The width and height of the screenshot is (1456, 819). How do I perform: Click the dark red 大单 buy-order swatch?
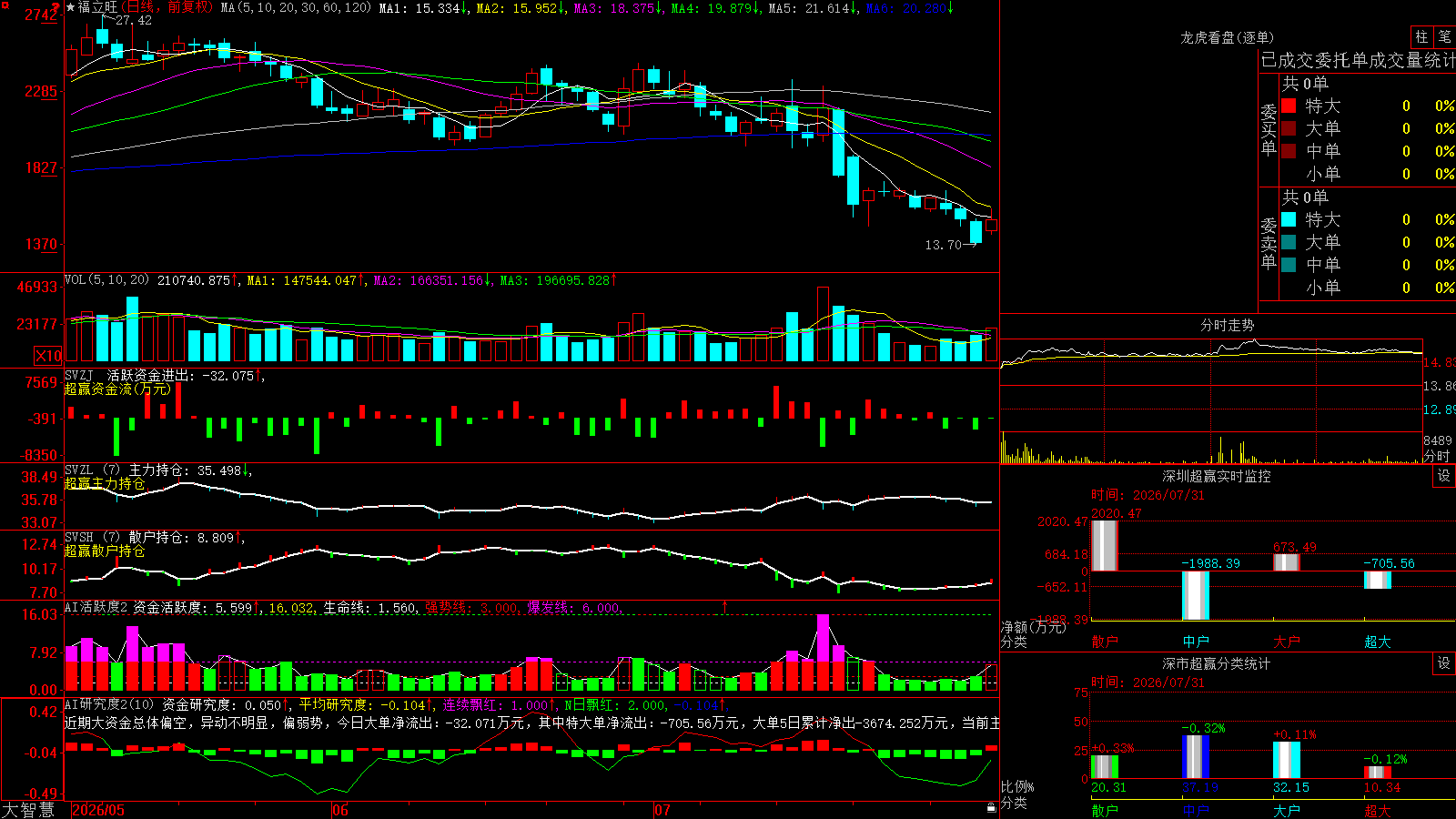[1289, 128]
